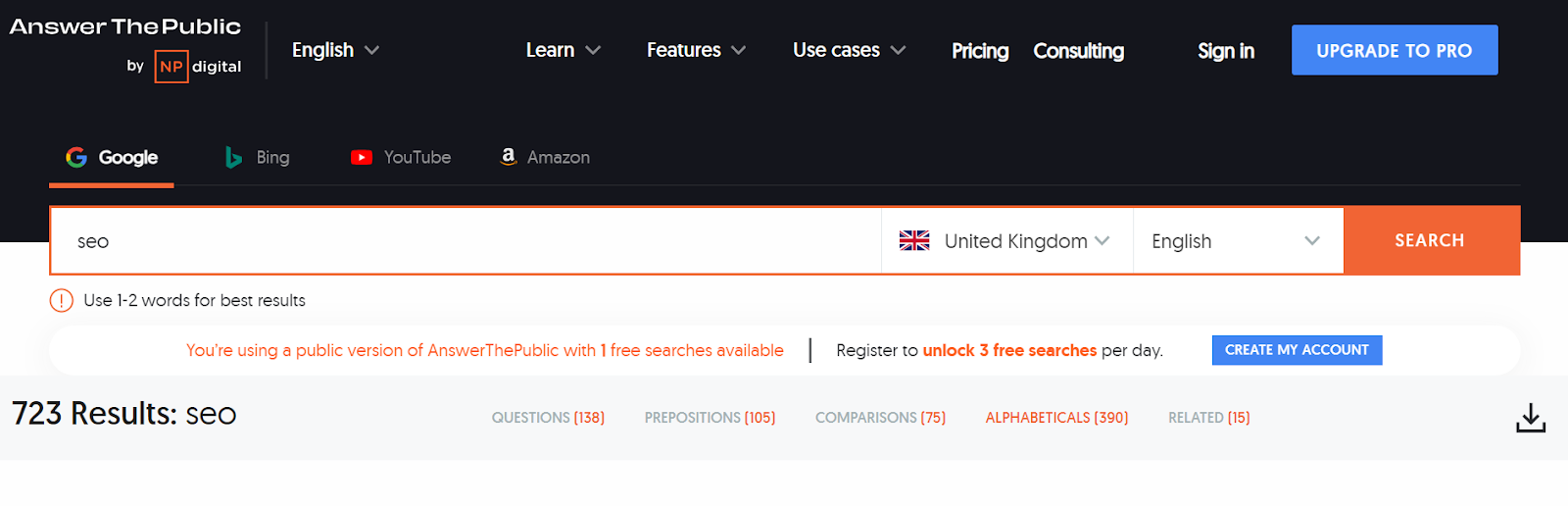This screenshot has width=1568, height=506.
Task: Click the NP digital logo
Action: point(198,67)
